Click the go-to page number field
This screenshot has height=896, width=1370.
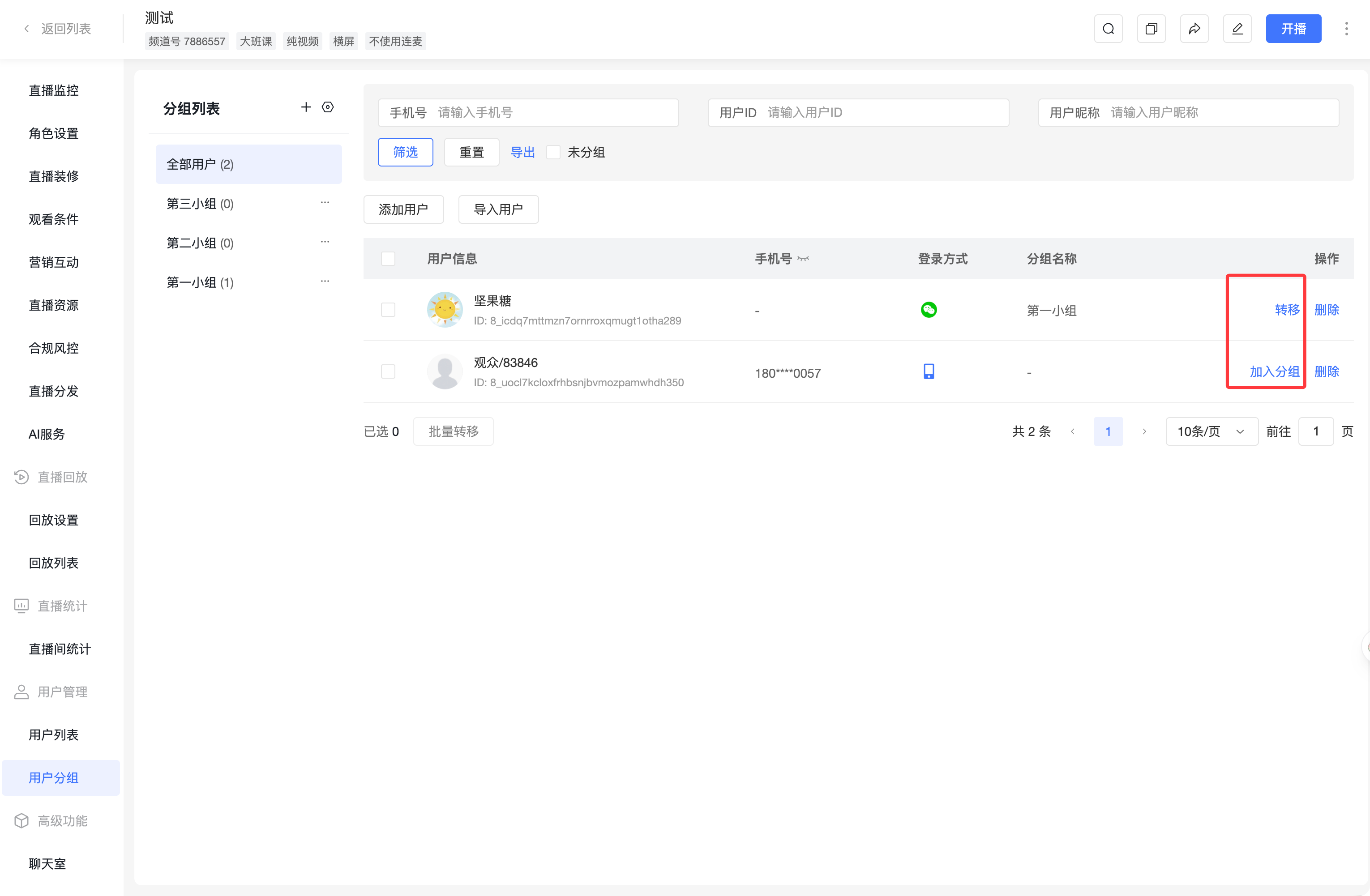coord(1316,431)
